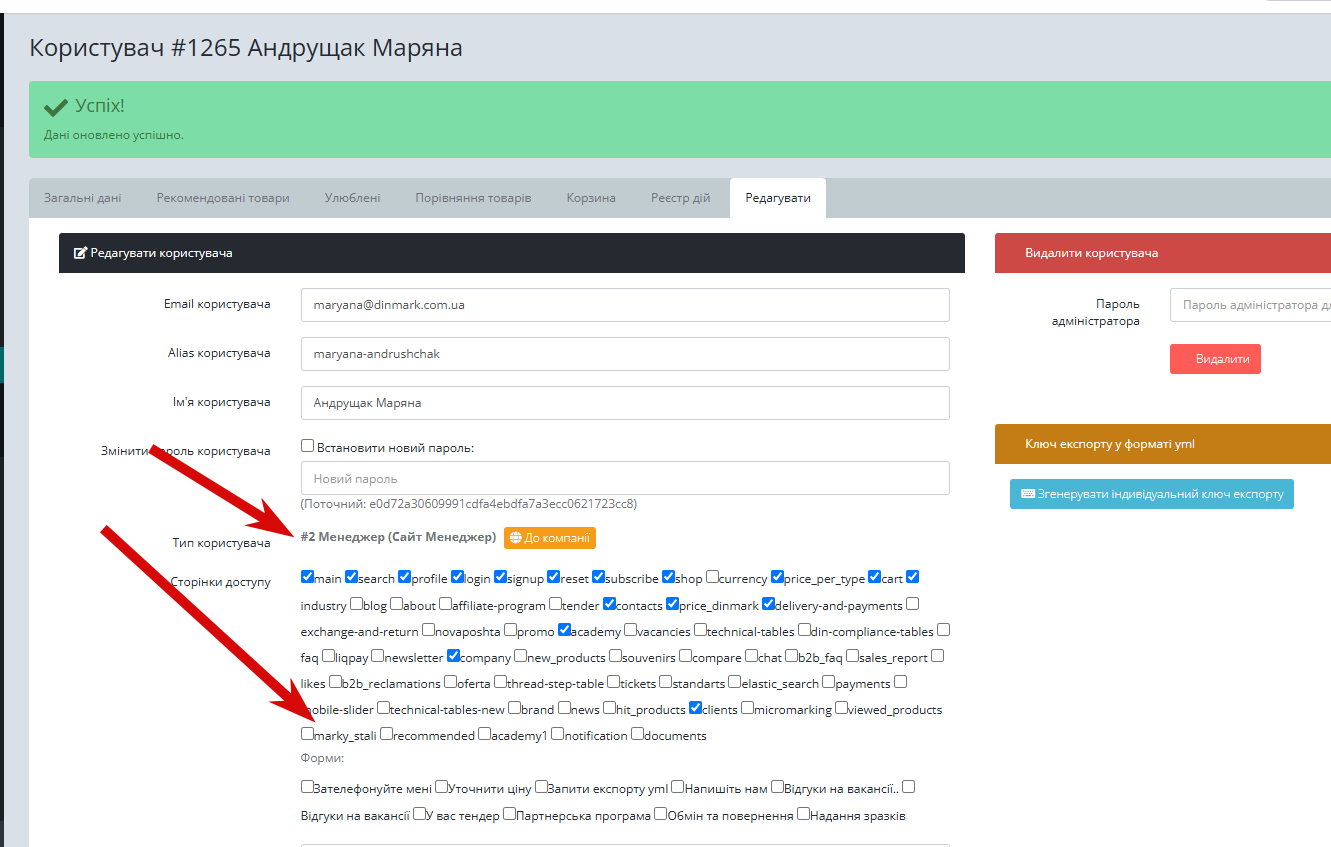Toggle the cart checkbox
1331x847 pixels.
pyautogui.click(x=875, y=577)
